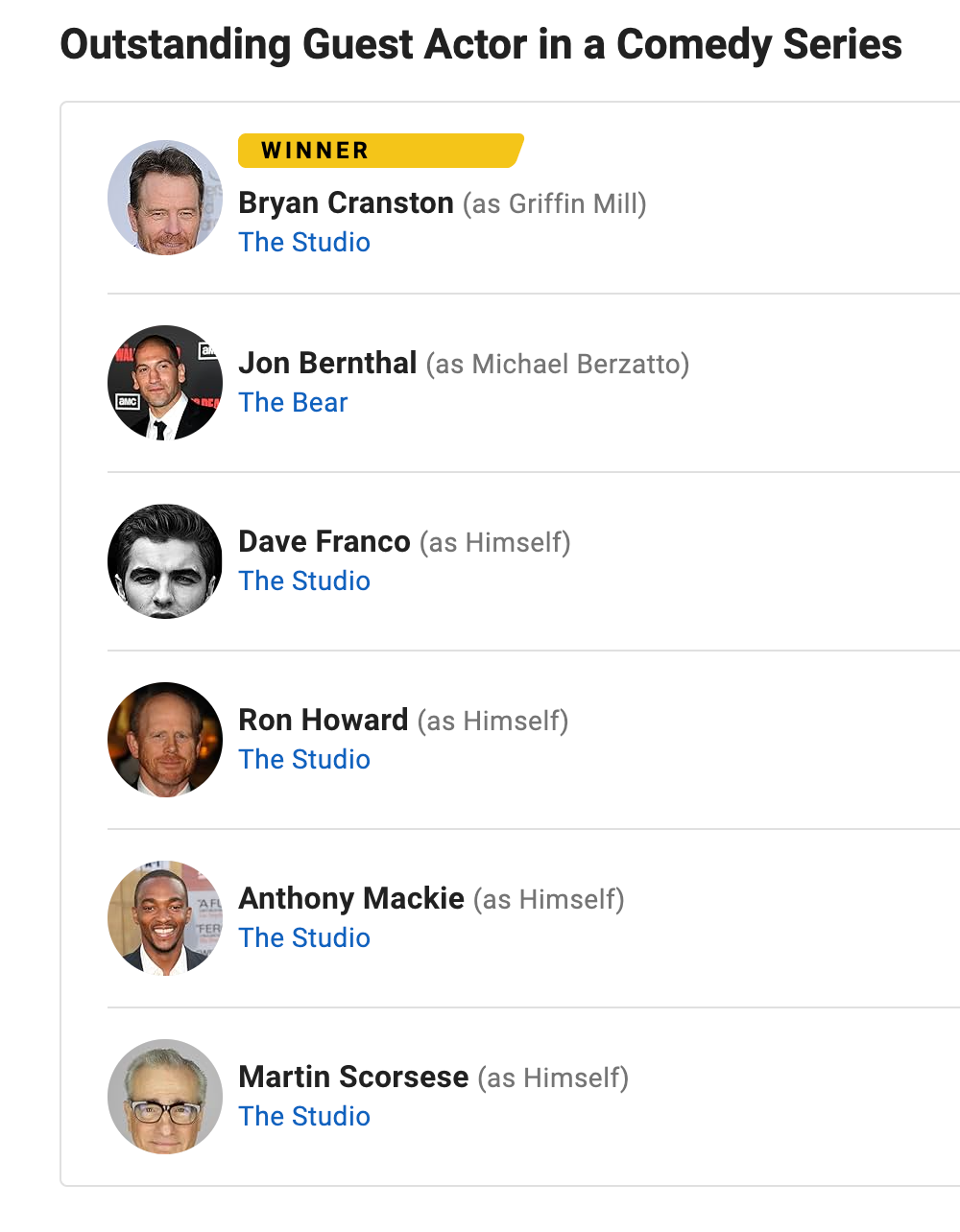The height and width of the screenshot is (1232, 960).
Task: Open The Studio link under Martin Scorsese
Action: click(x=304, y=1117)
